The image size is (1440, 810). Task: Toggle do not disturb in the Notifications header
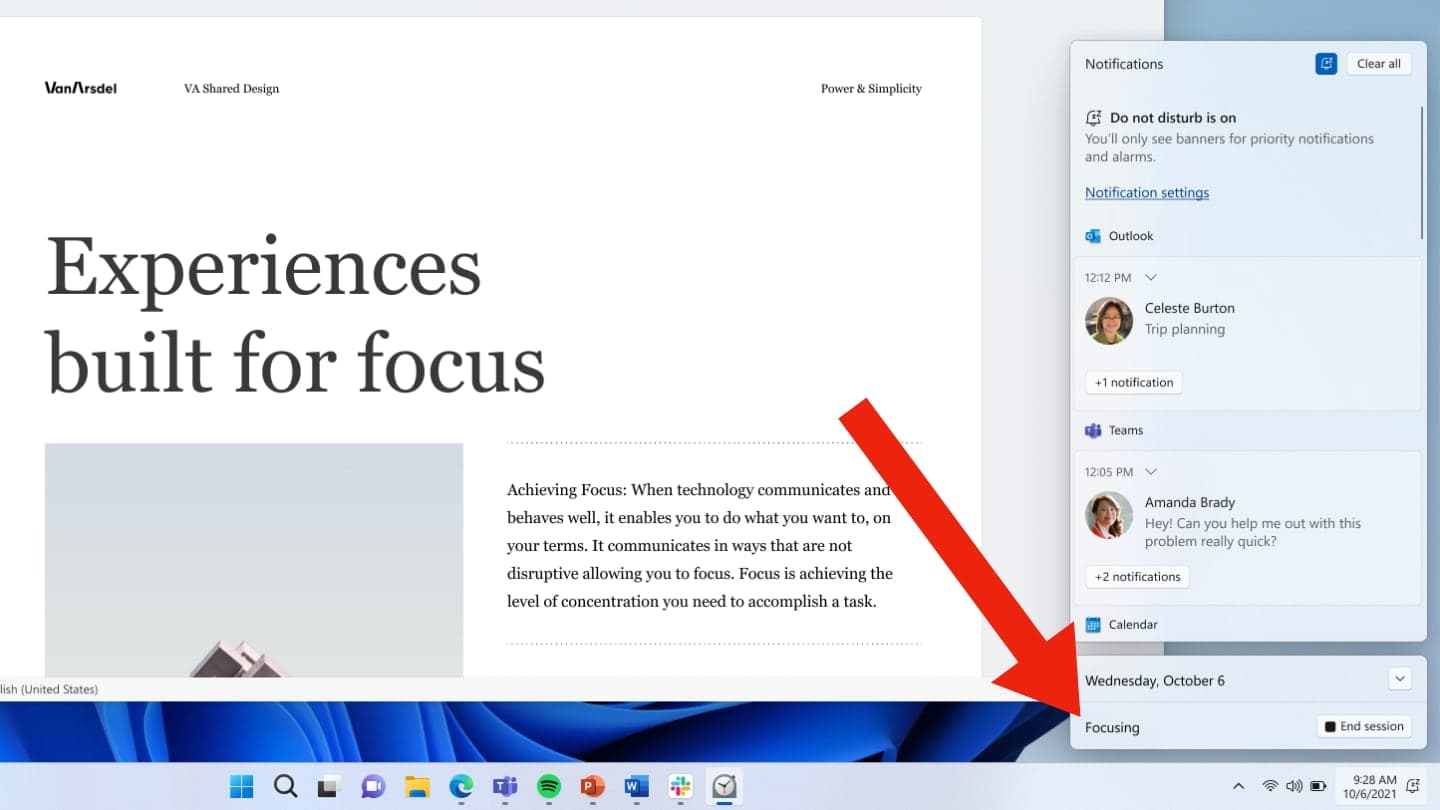1326,64
